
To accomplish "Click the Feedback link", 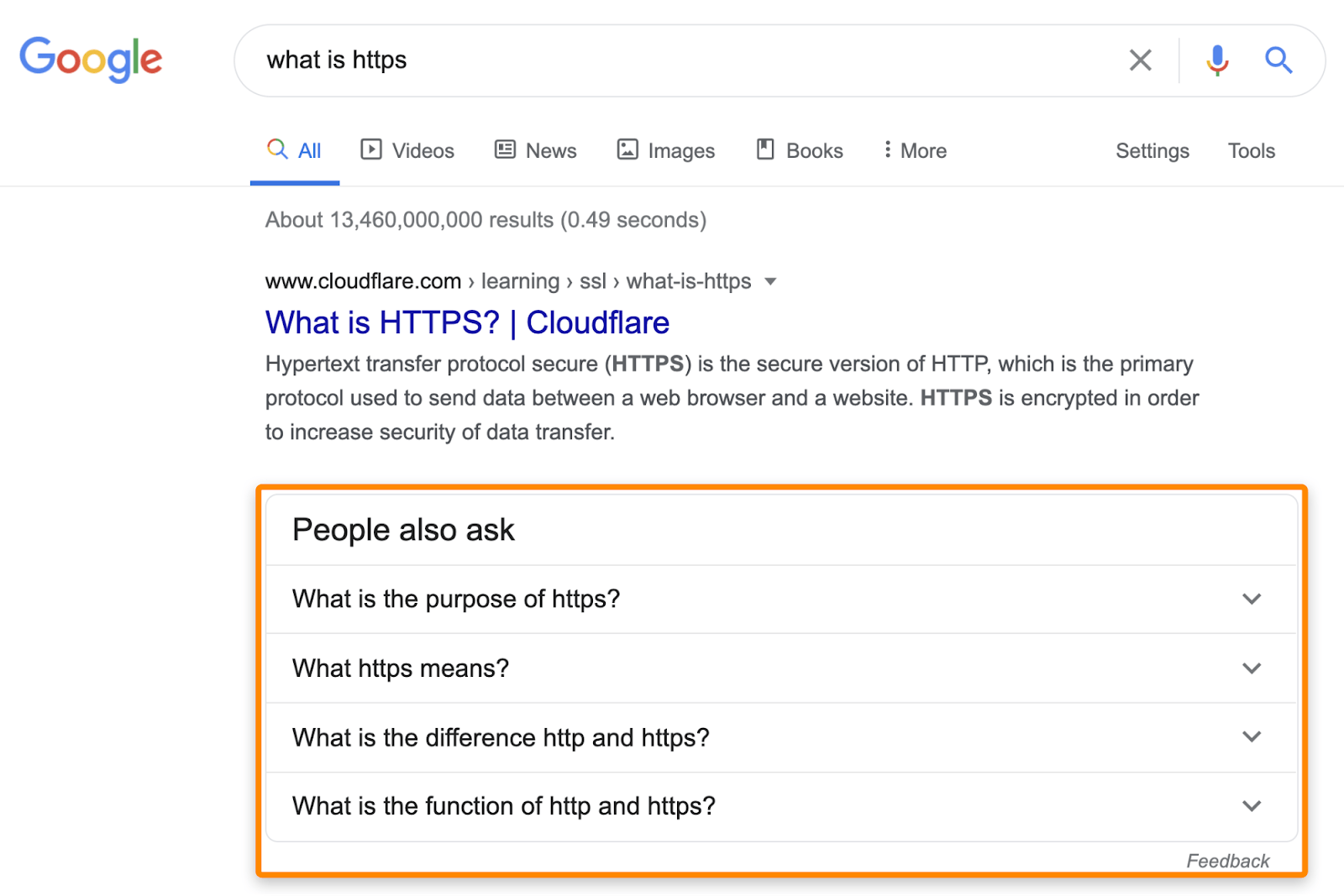I will point(1227,861).
